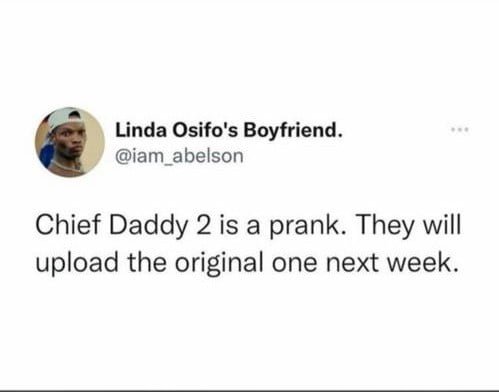Click display name Linda Osifo's Boyfriend
499x392 pixels.
pos(229,130)
